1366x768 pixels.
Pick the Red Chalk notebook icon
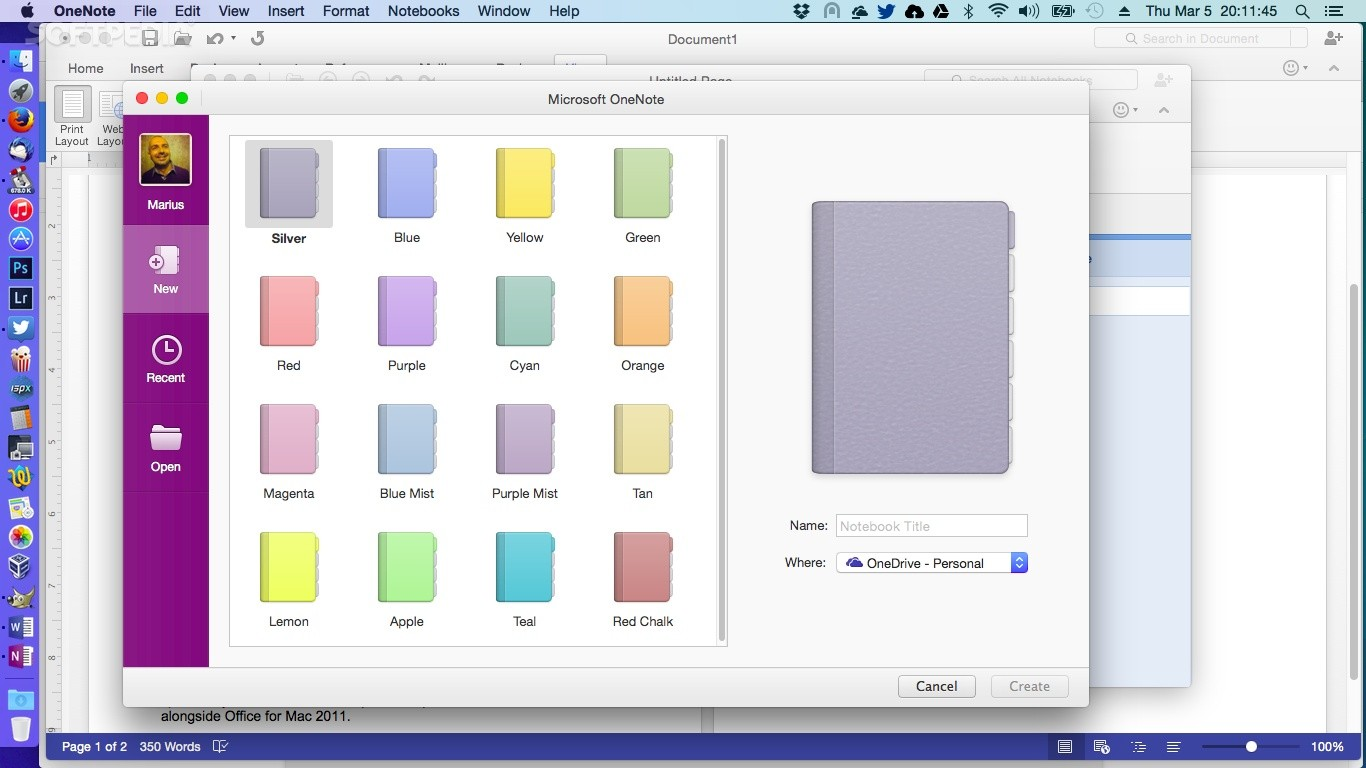642,568
